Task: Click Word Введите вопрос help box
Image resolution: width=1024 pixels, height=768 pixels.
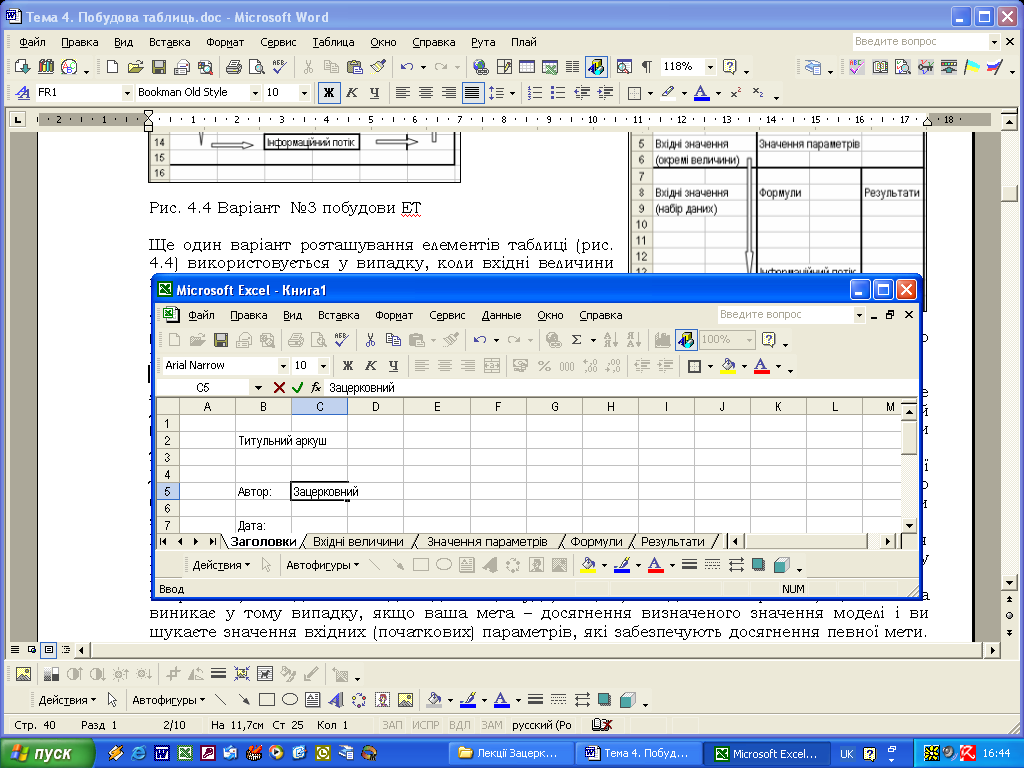Action: (920, 41)
